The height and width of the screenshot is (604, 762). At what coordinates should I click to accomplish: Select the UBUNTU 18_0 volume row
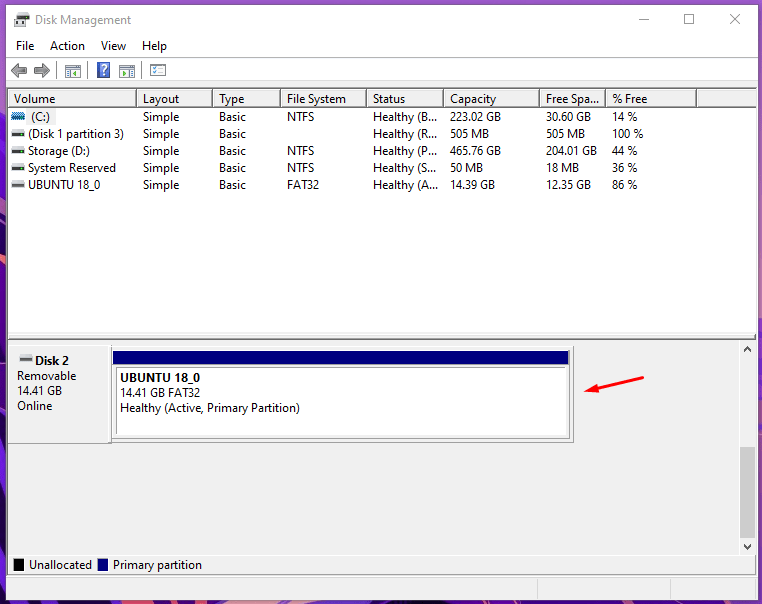click(x=353, y=185)
